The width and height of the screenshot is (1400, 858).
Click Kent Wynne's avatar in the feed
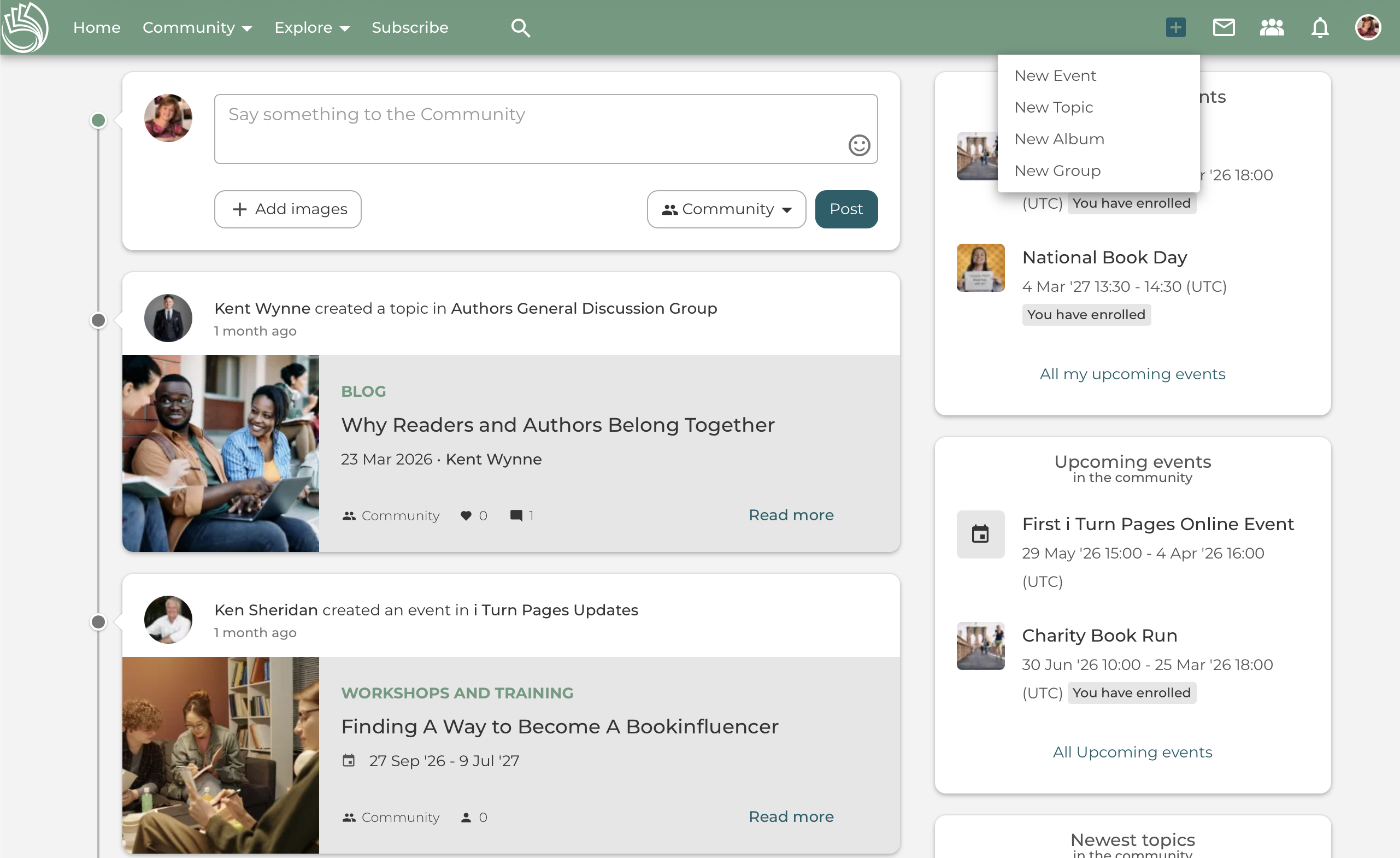click(x=168, y=318)
